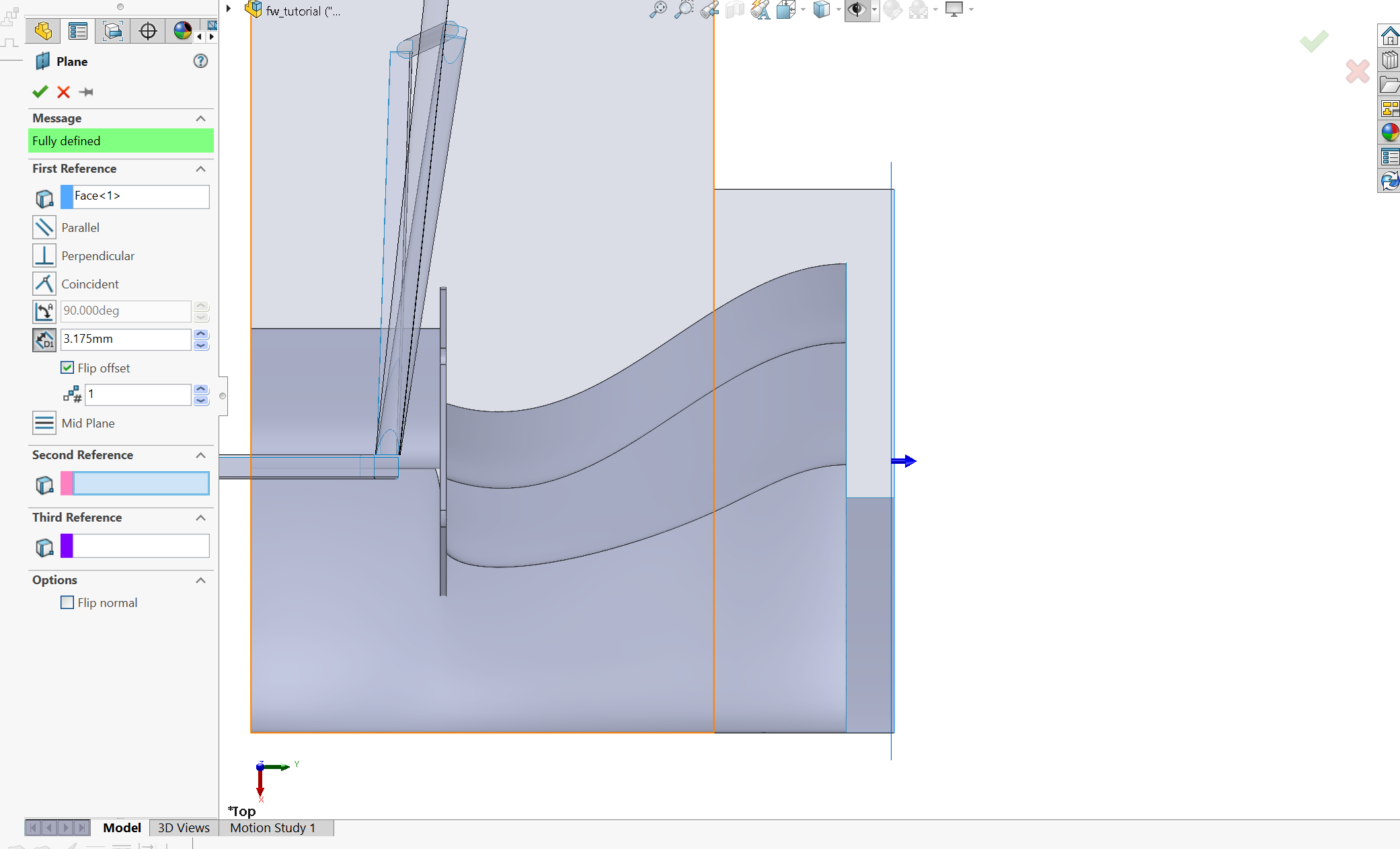Select the Parallel constraint option

pyautogui.click(x=44, y=227)
